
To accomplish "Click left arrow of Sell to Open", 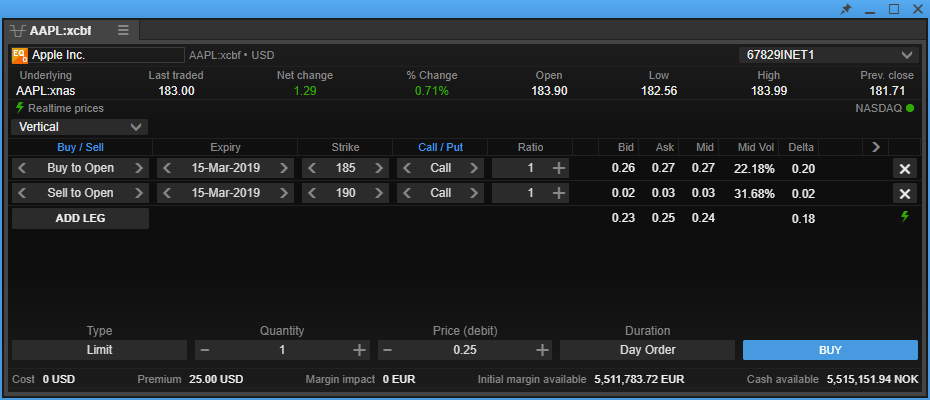I will tap(22, 193).
